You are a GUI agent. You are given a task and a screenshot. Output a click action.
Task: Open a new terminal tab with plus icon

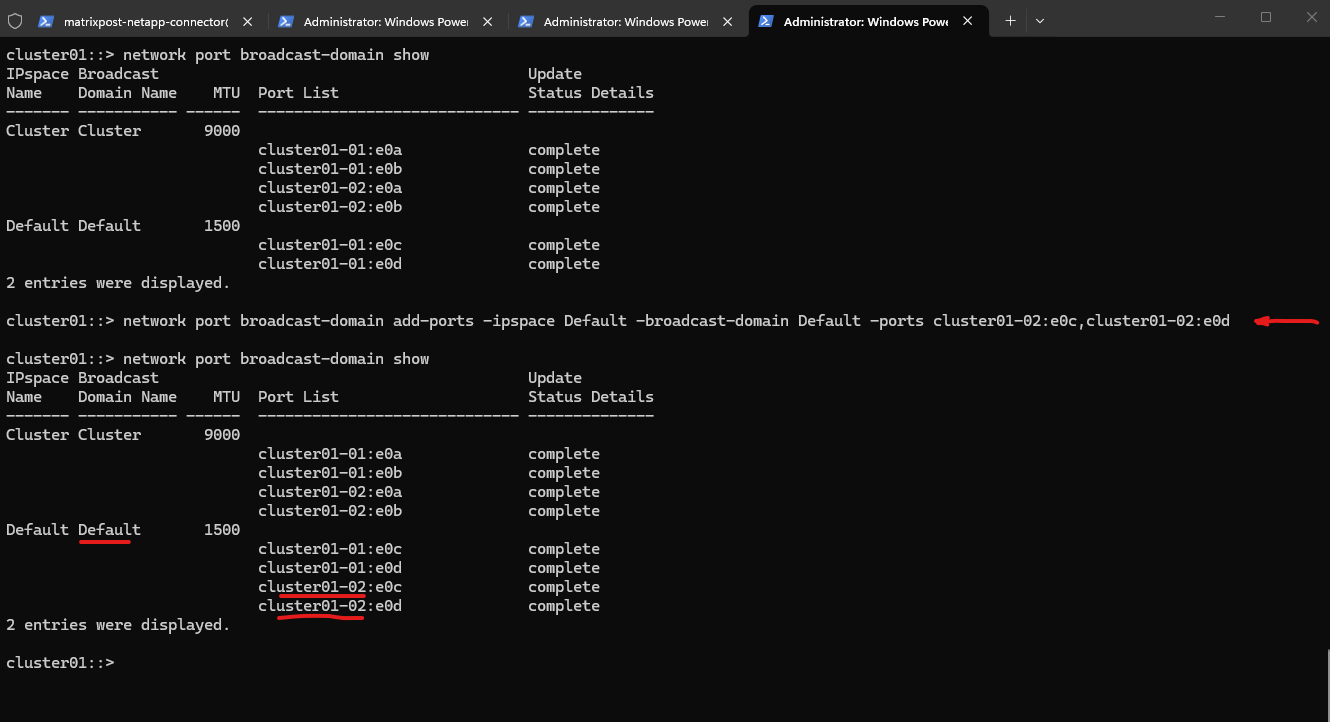point(1010,20)
